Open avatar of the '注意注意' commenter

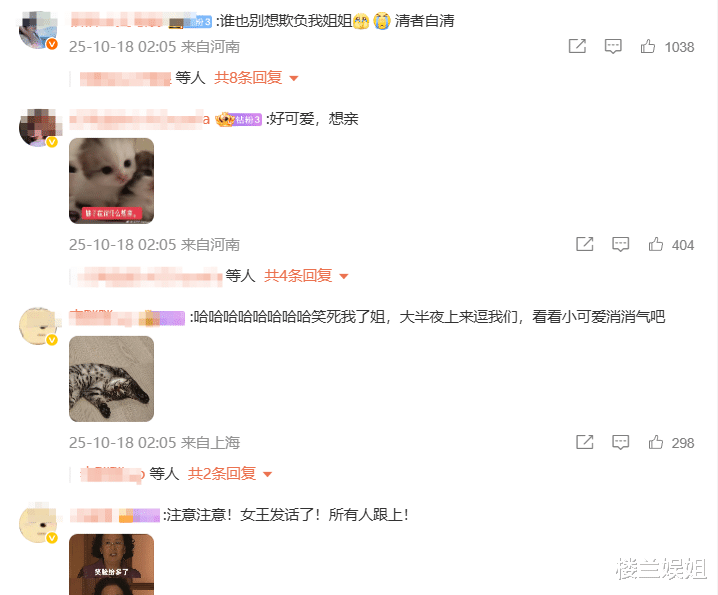point(38,524)
